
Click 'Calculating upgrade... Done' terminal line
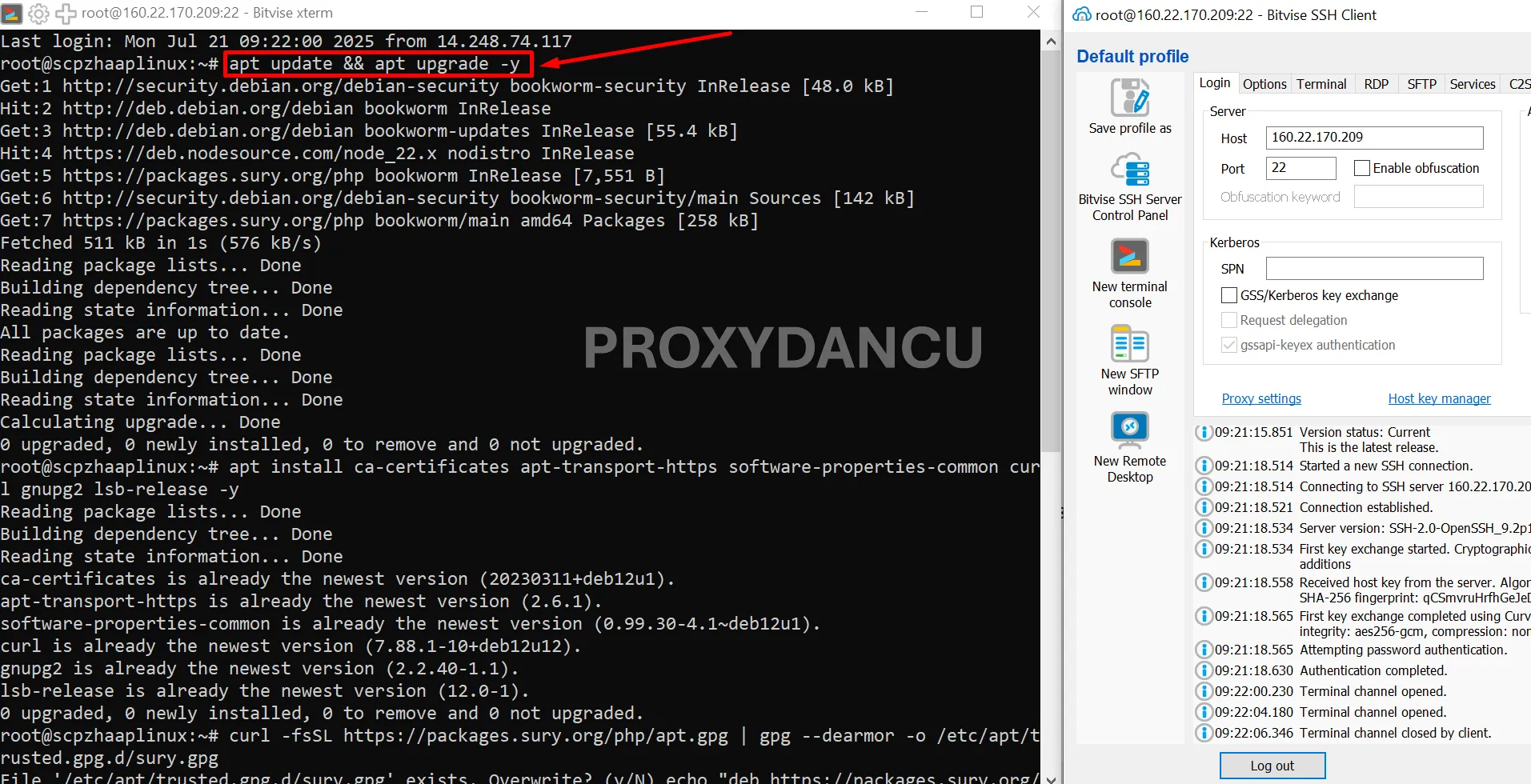[140, 422]
